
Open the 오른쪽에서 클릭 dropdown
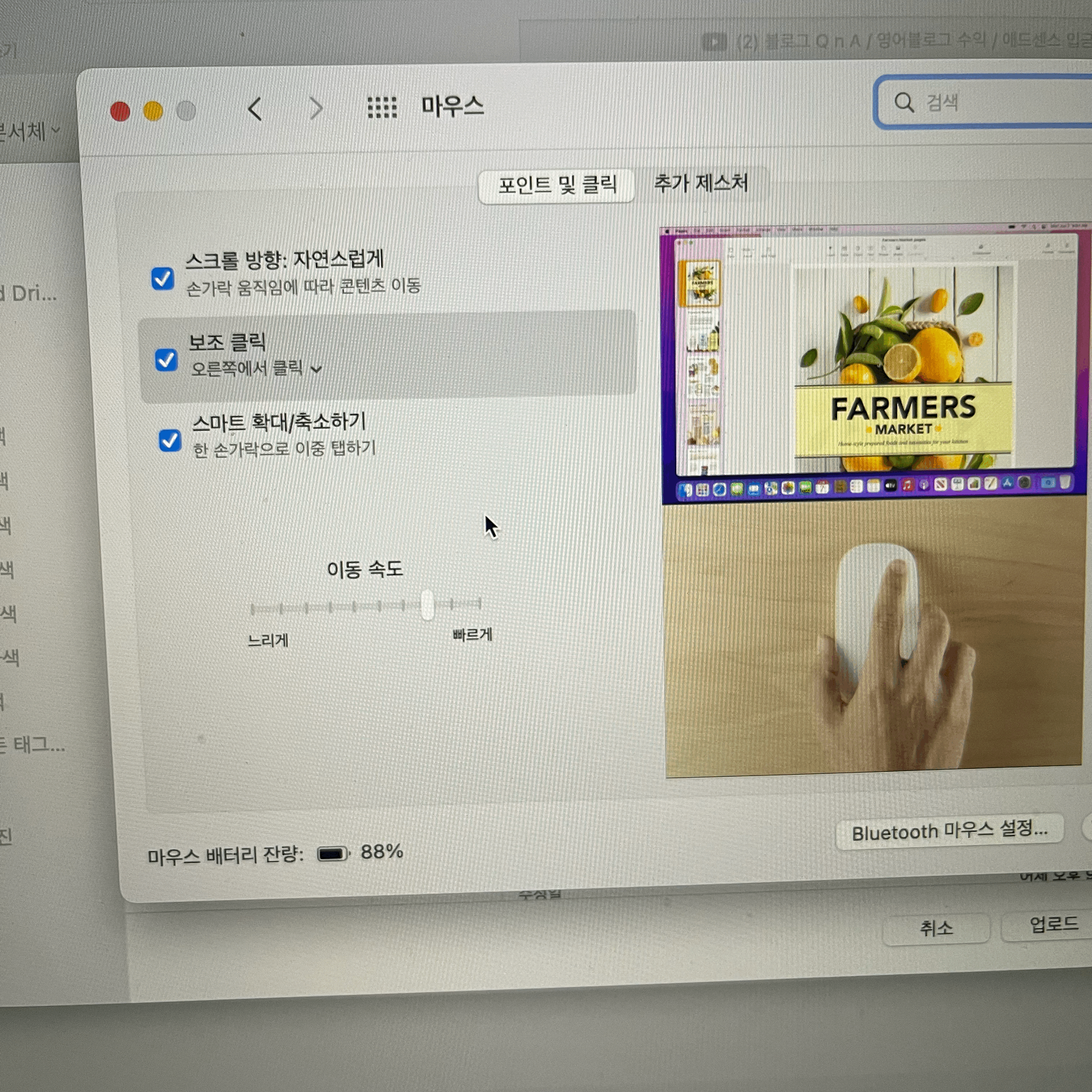257,369
